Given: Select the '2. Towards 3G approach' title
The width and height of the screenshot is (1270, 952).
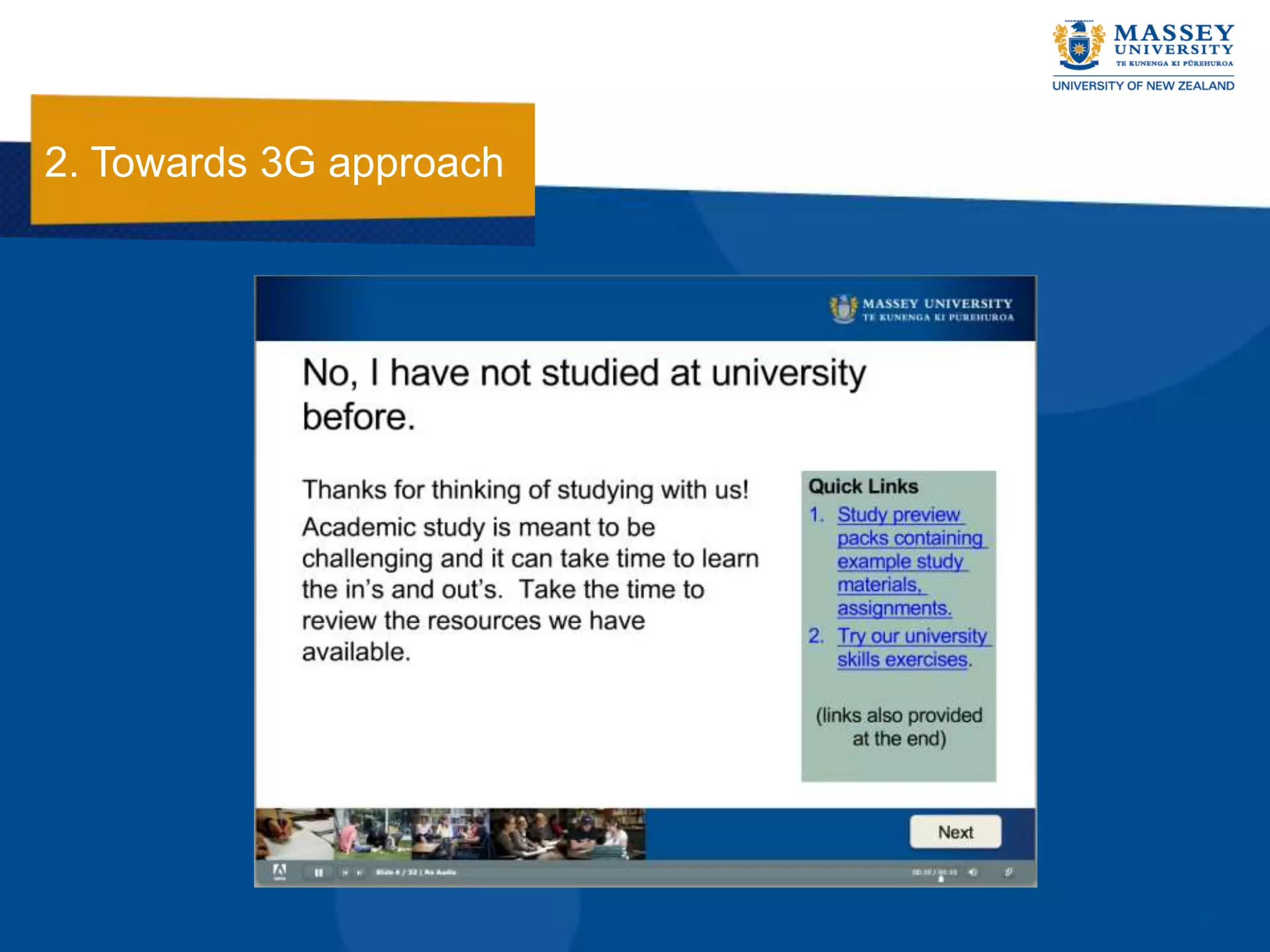Looking at the screenshot, I should click(273, 162).
